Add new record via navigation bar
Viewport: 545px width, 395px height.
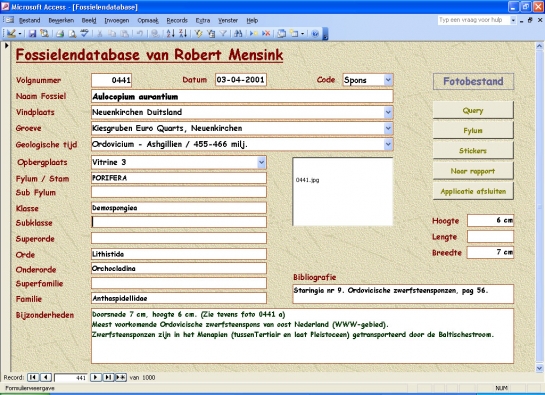tap(121, 377)
